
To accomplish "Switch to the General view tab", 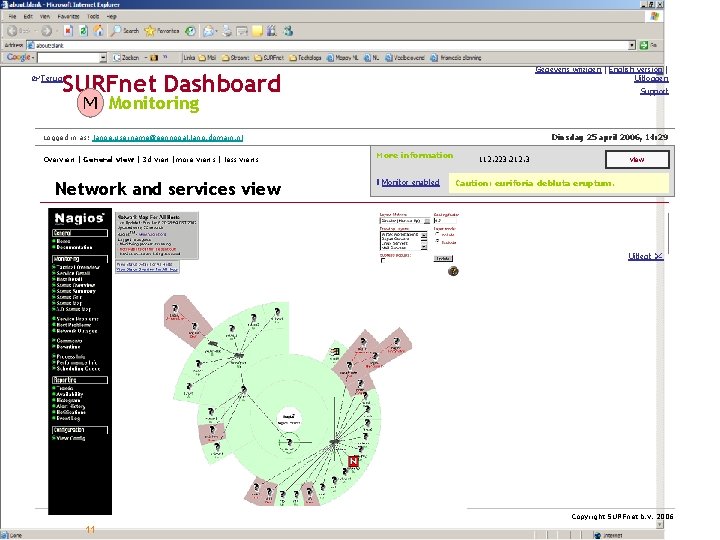I will (108, 159).
